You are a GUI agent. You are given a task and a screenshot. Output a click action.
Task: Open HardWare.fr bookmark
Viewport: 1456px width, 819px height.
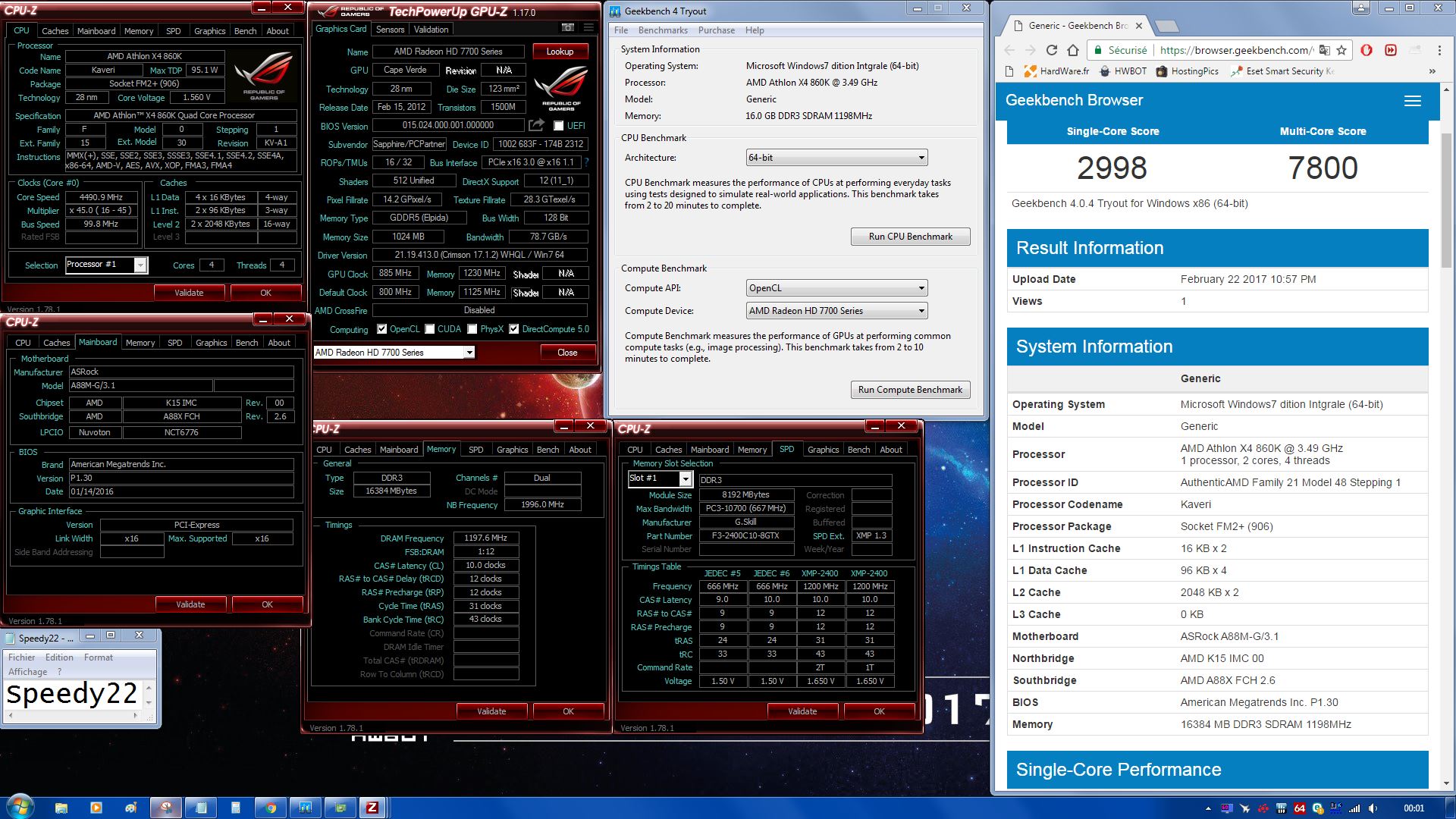point(1056,71)
